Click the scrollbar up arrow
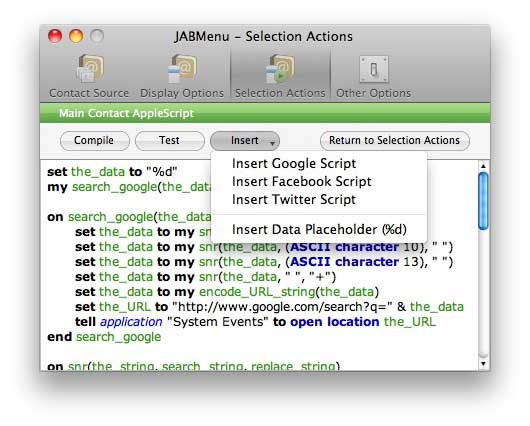The image size is (530, 426). [483, 166]
